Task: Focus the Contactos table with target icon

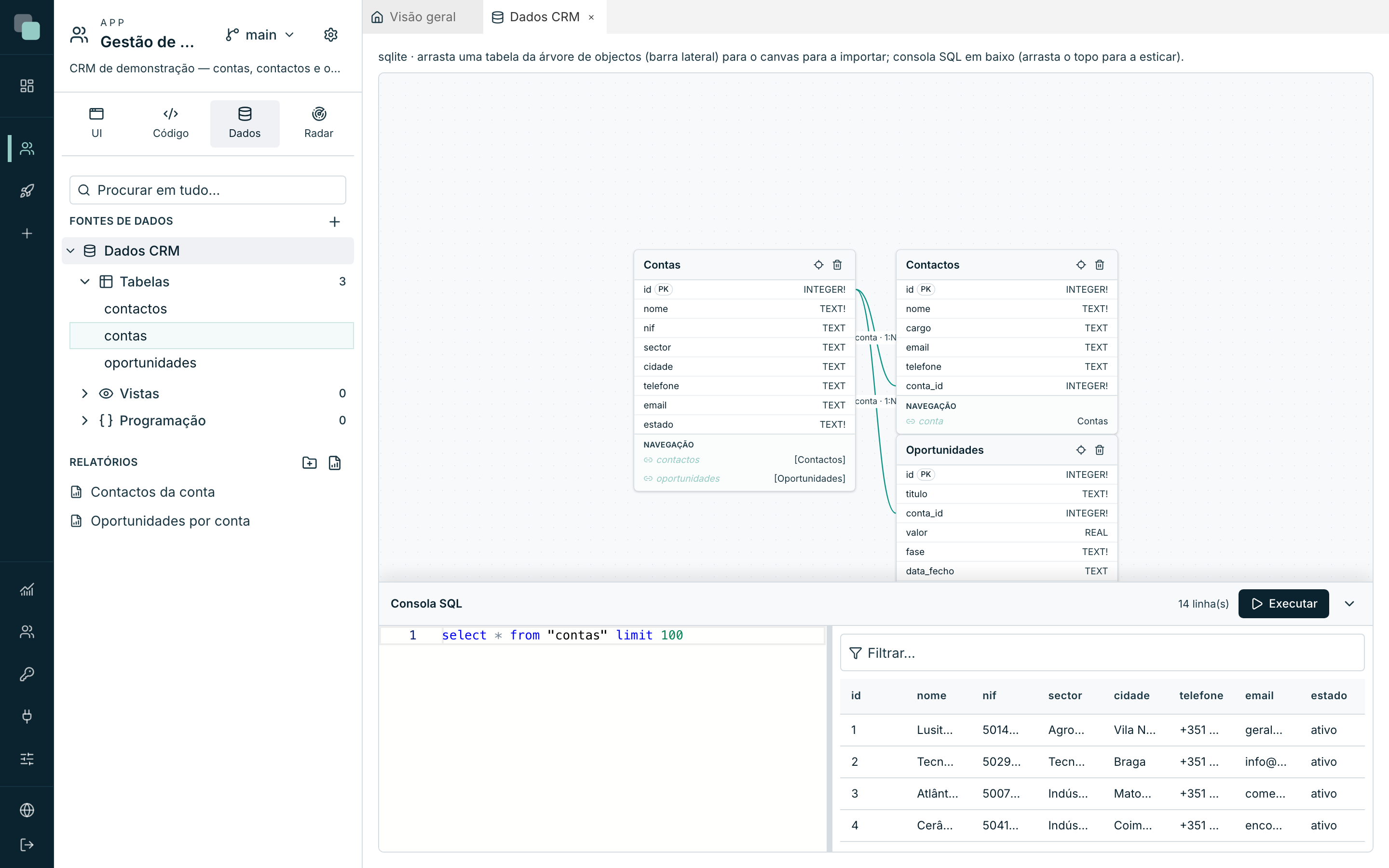Action: [x=1081, y=265]
